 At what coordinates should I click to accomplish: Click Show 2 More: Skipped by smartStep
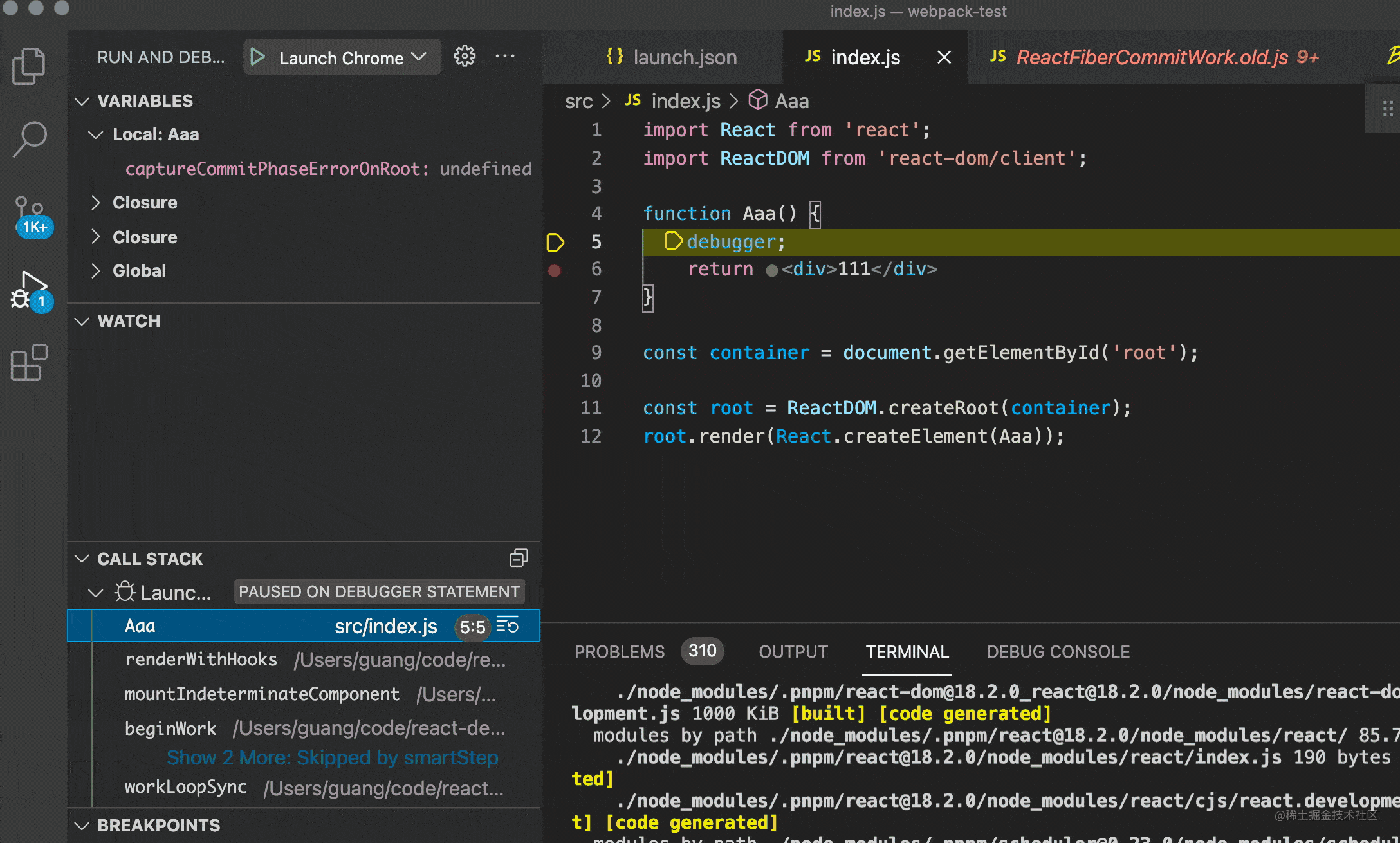pos(332,757)
